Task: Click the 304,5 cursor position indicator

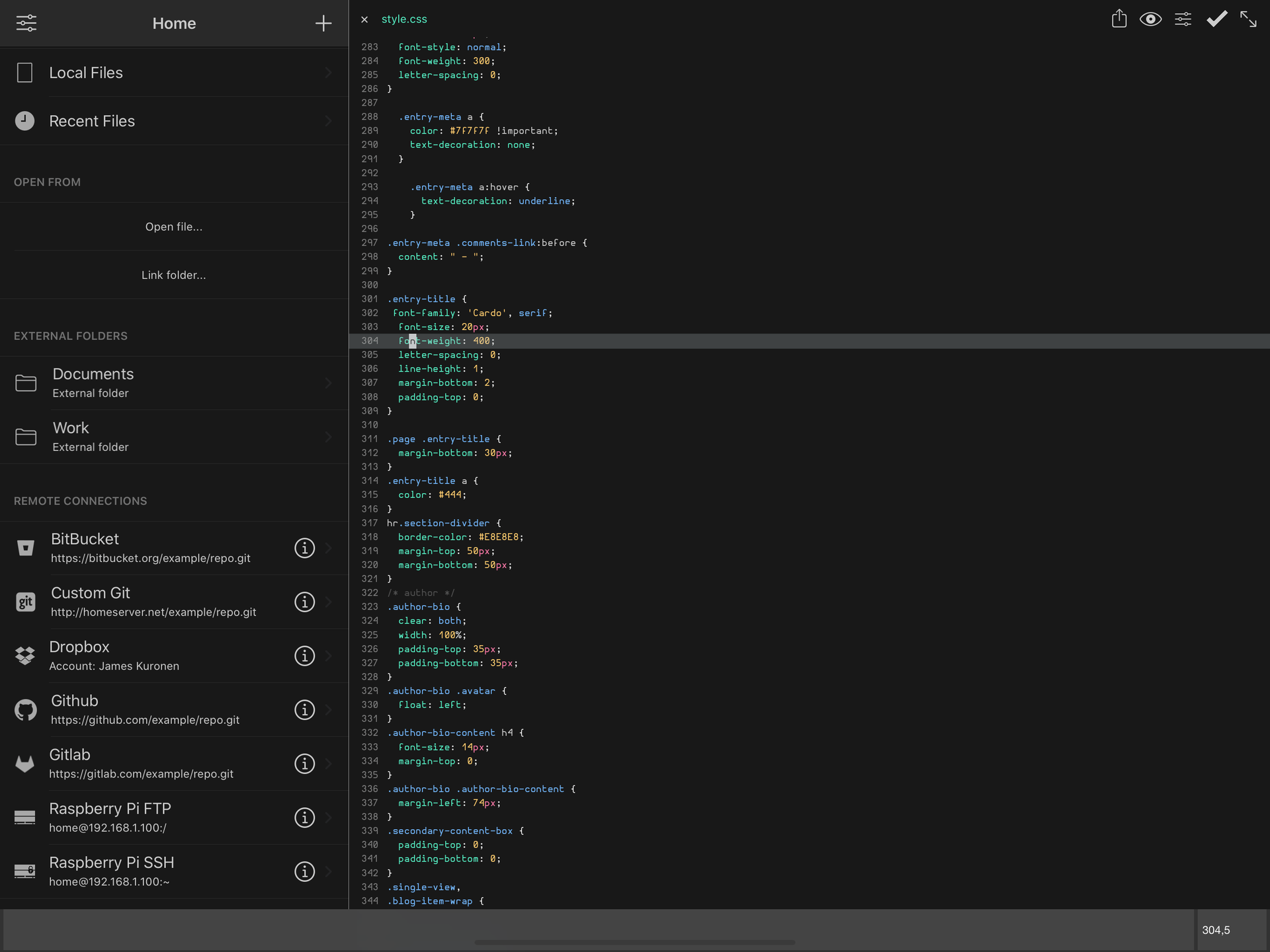Action: point(1216,930)
